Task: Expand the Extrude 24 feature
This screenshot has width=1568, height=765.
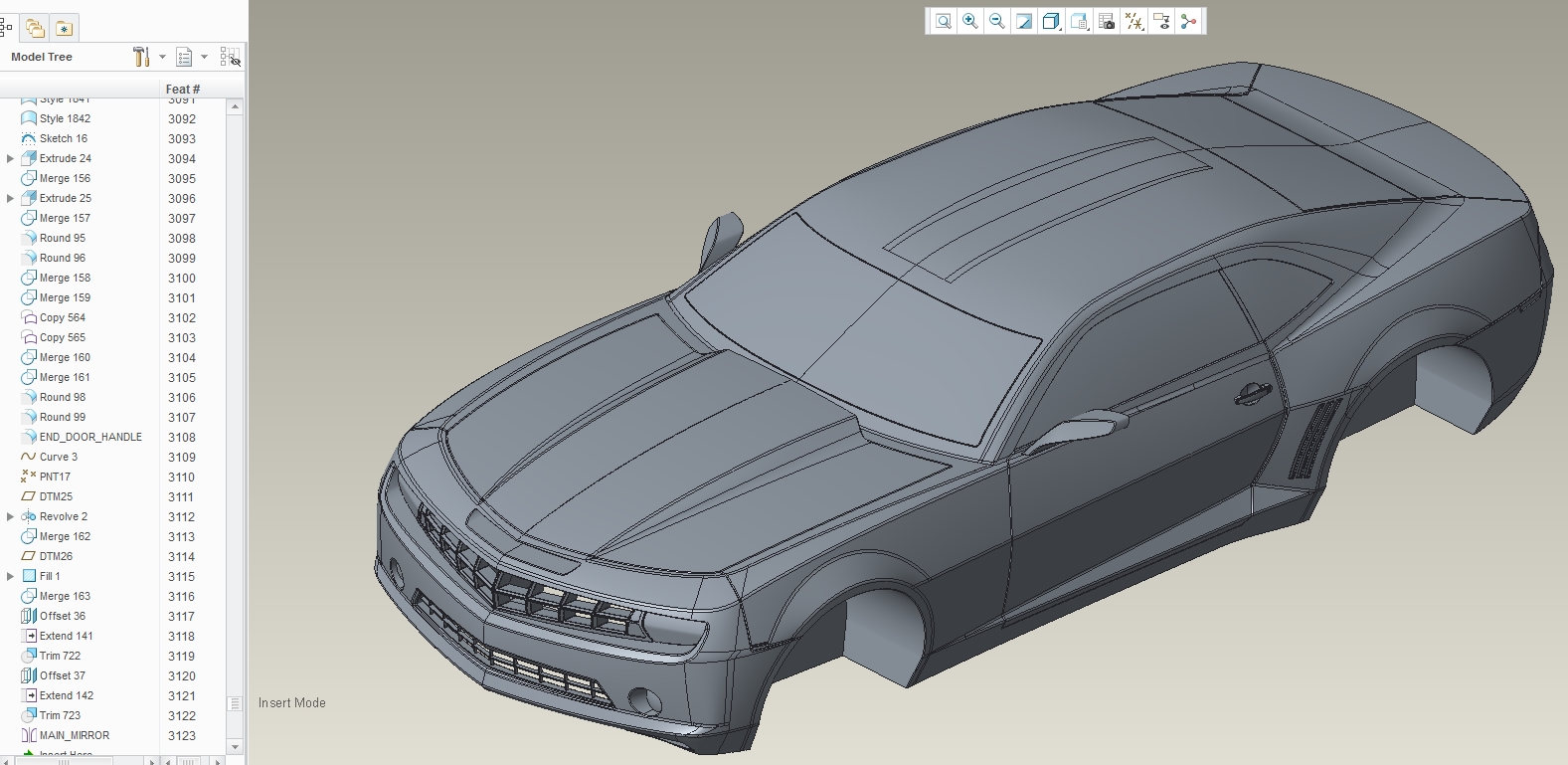Action: (10, 158)
